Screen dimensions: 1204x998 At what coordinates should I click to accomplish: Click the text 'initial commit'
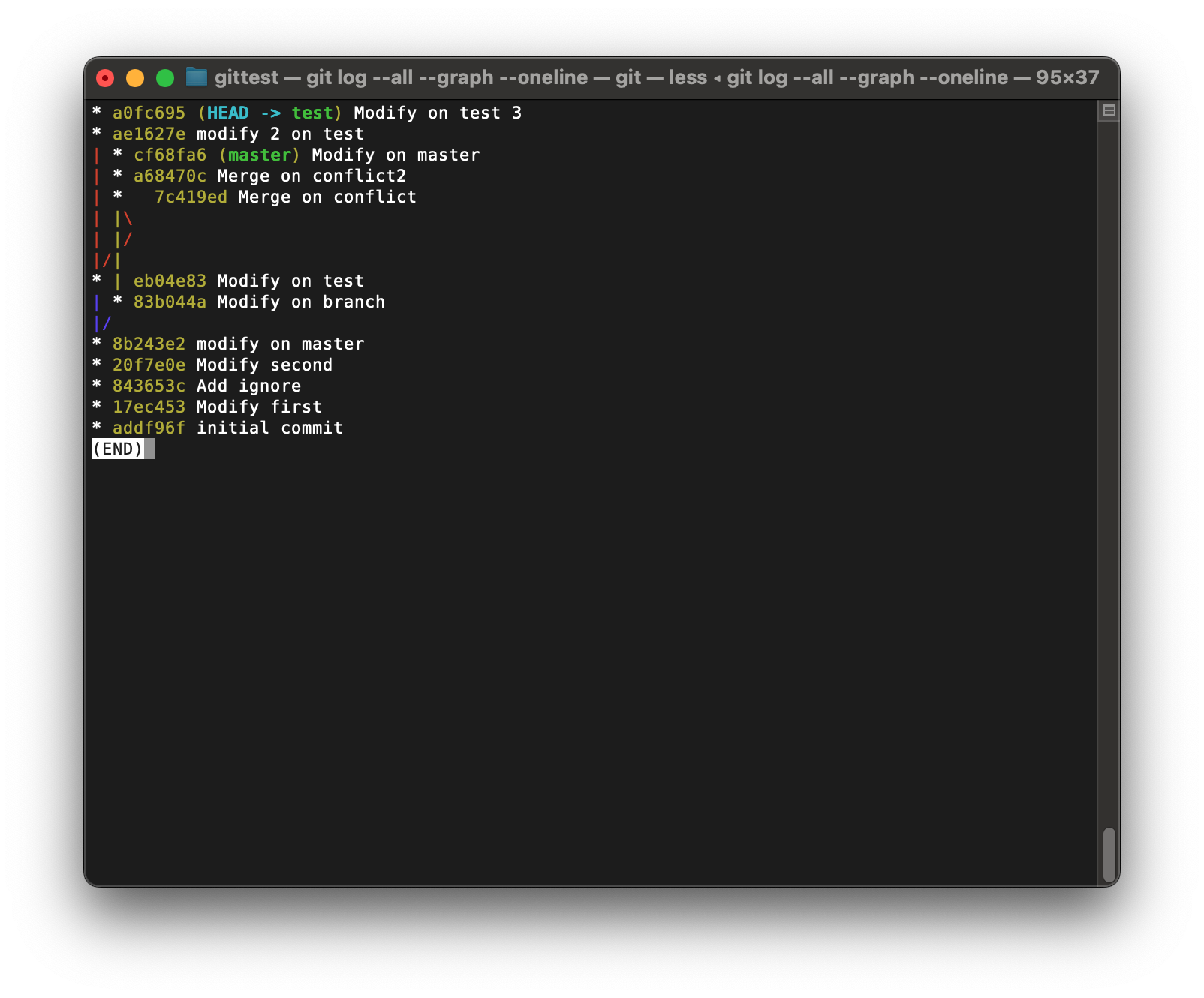point(269,428)
